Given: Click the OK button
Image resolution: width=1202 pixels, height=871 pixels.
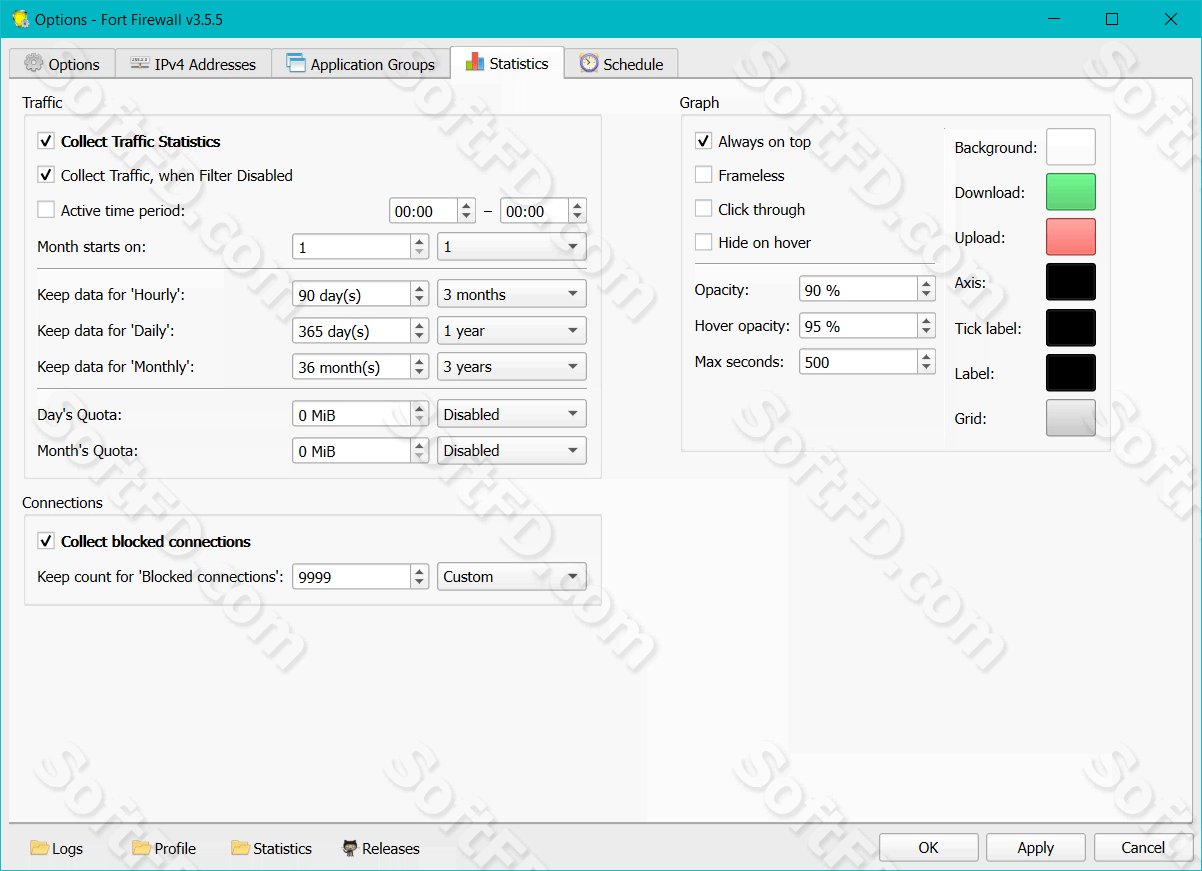Looking at the screenshot, I should 929,847.
